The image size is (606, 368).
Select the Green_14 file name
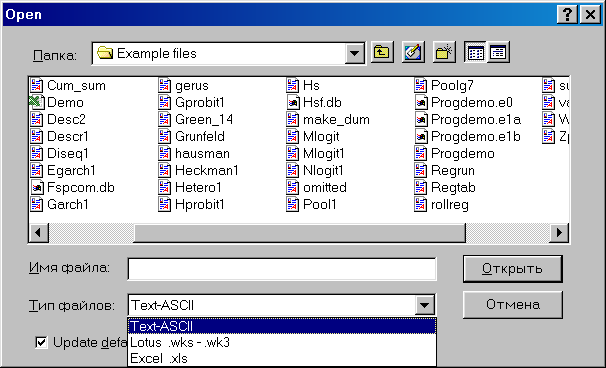[x=204, y=119]
